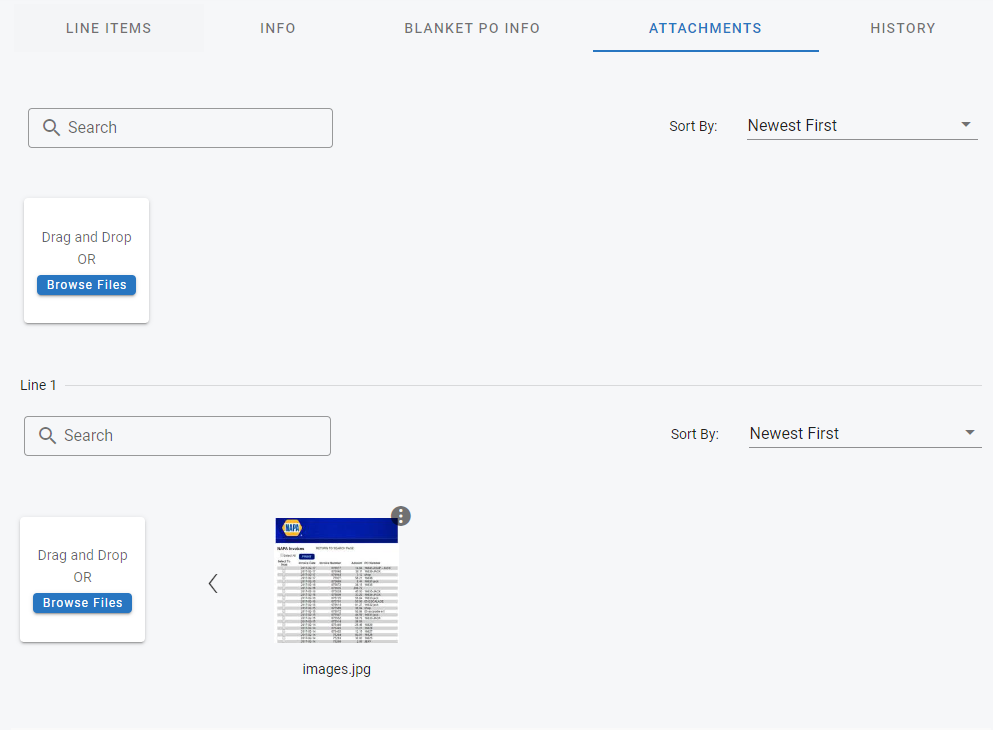Open the Info tab
The width and height of the screenshot is (993, 730).
click(278, 28)
